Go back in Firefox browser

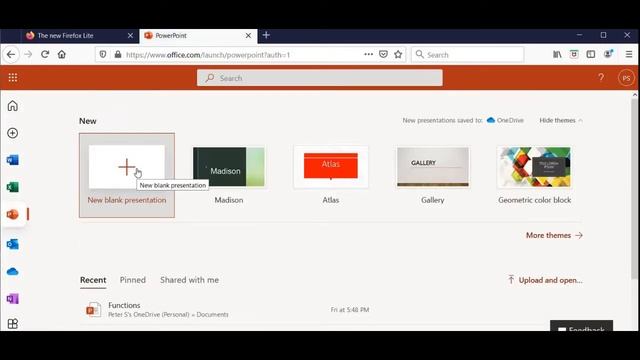[11, 54]
